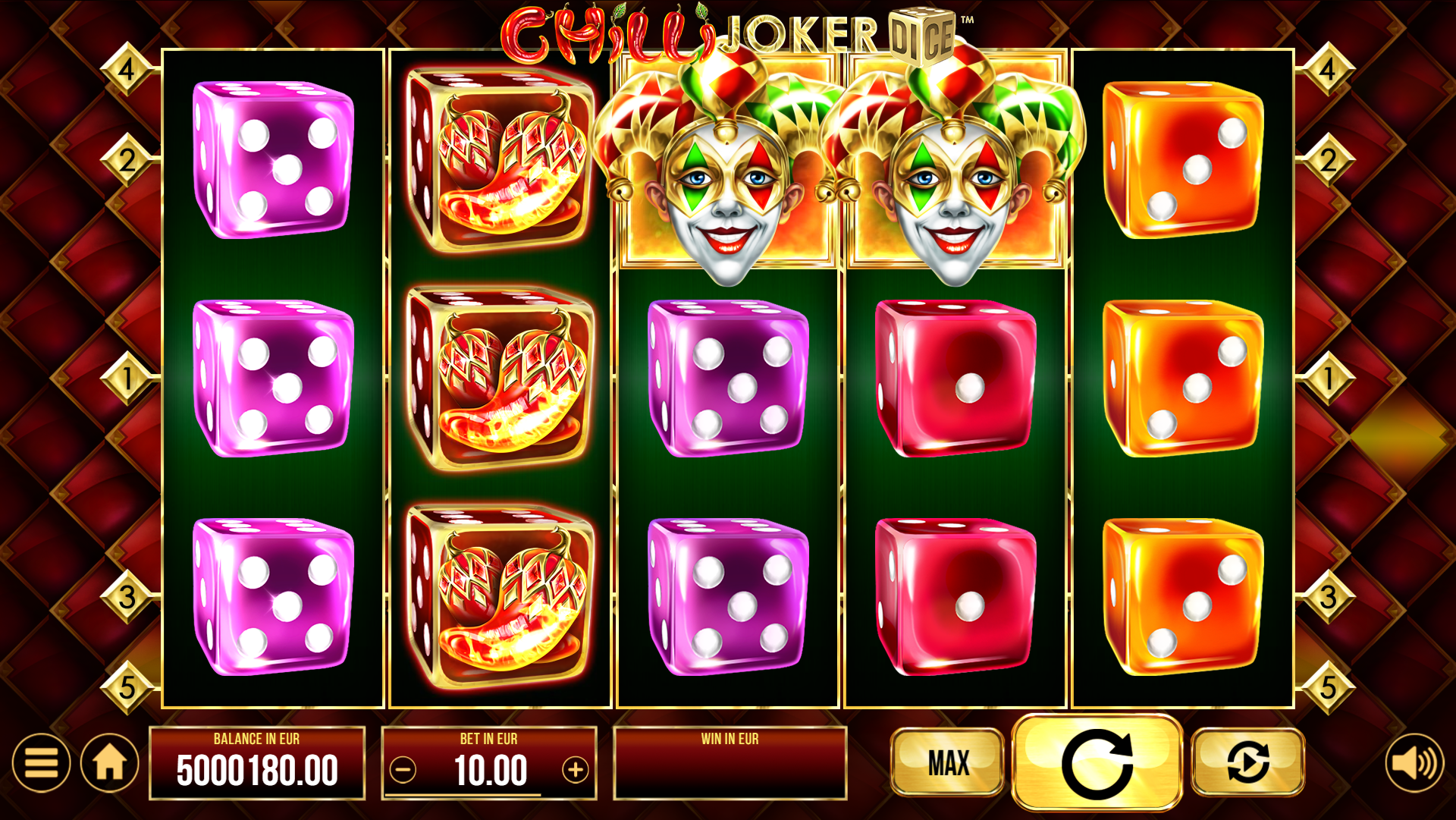Click the top chilli pepper dice symbol

pyautogui.click(x=500, y=159)
